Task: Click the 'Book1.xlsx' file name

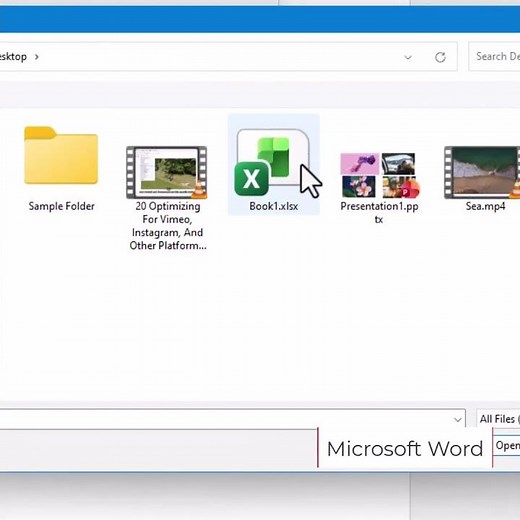Action: point(274,206)
